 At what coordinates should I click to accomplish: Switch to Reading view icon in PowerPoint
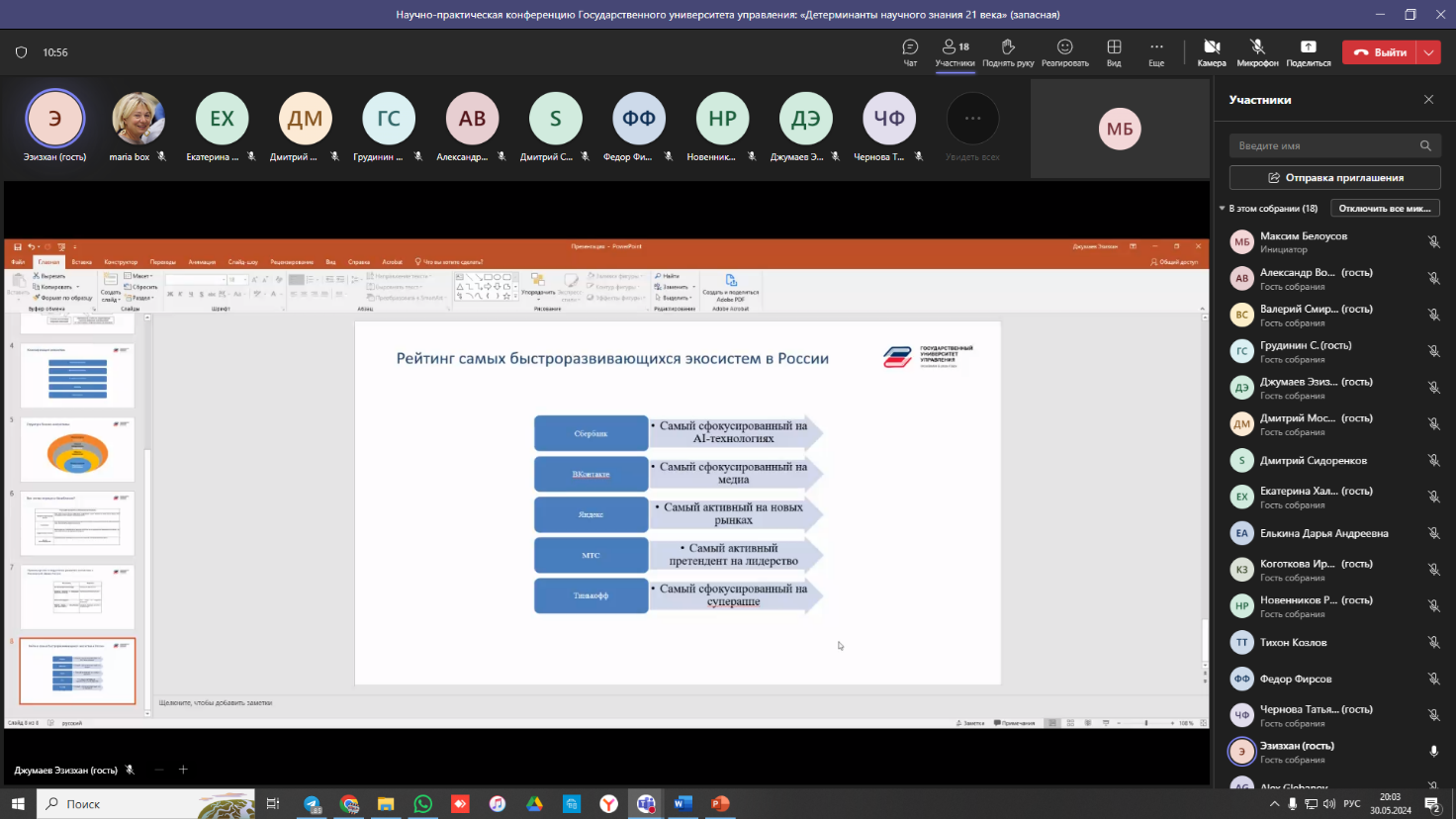click(x=1087, y=723)
